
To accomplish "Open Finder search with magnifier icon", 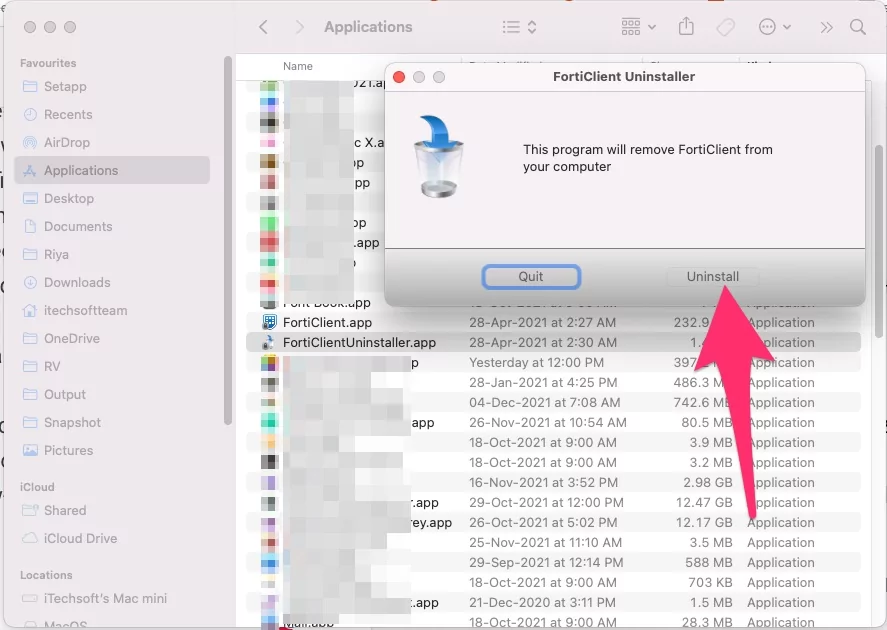I will pyautogui.click(x=858, y=27).
